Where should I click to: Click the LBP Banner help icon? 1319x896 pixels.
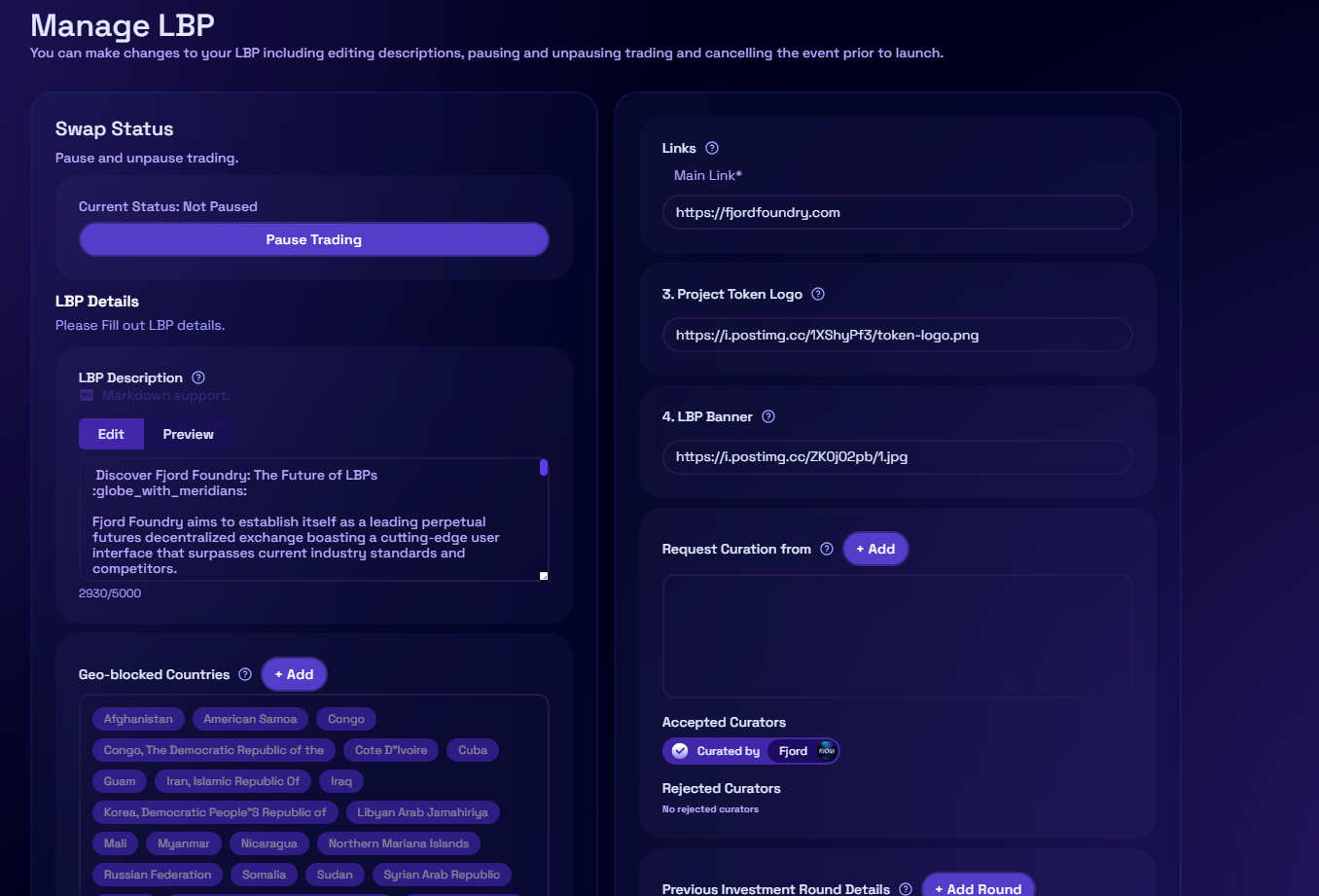768,416
